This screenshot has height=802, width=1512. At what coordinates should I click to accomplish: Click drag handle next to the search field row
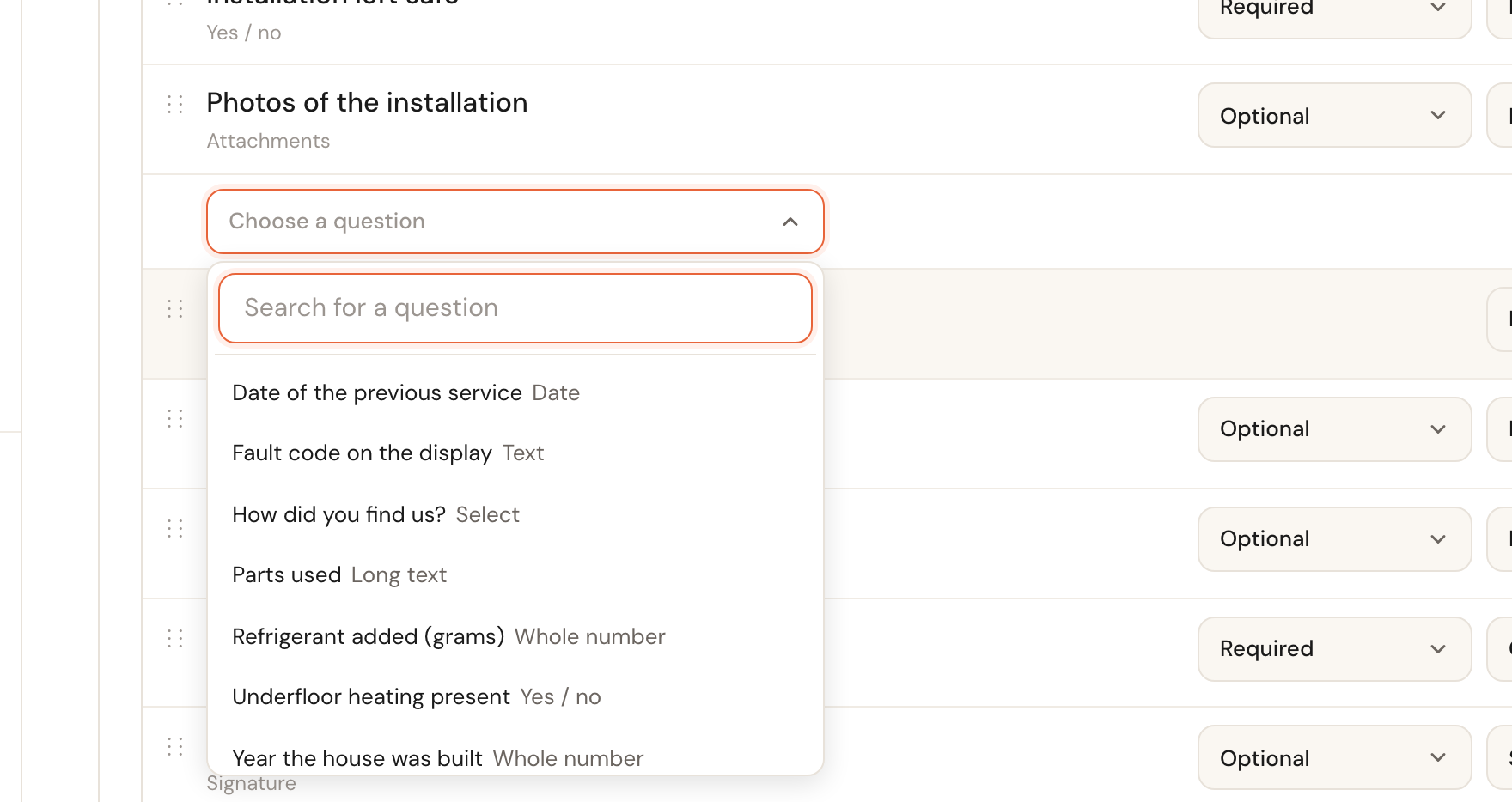[175, 309]
